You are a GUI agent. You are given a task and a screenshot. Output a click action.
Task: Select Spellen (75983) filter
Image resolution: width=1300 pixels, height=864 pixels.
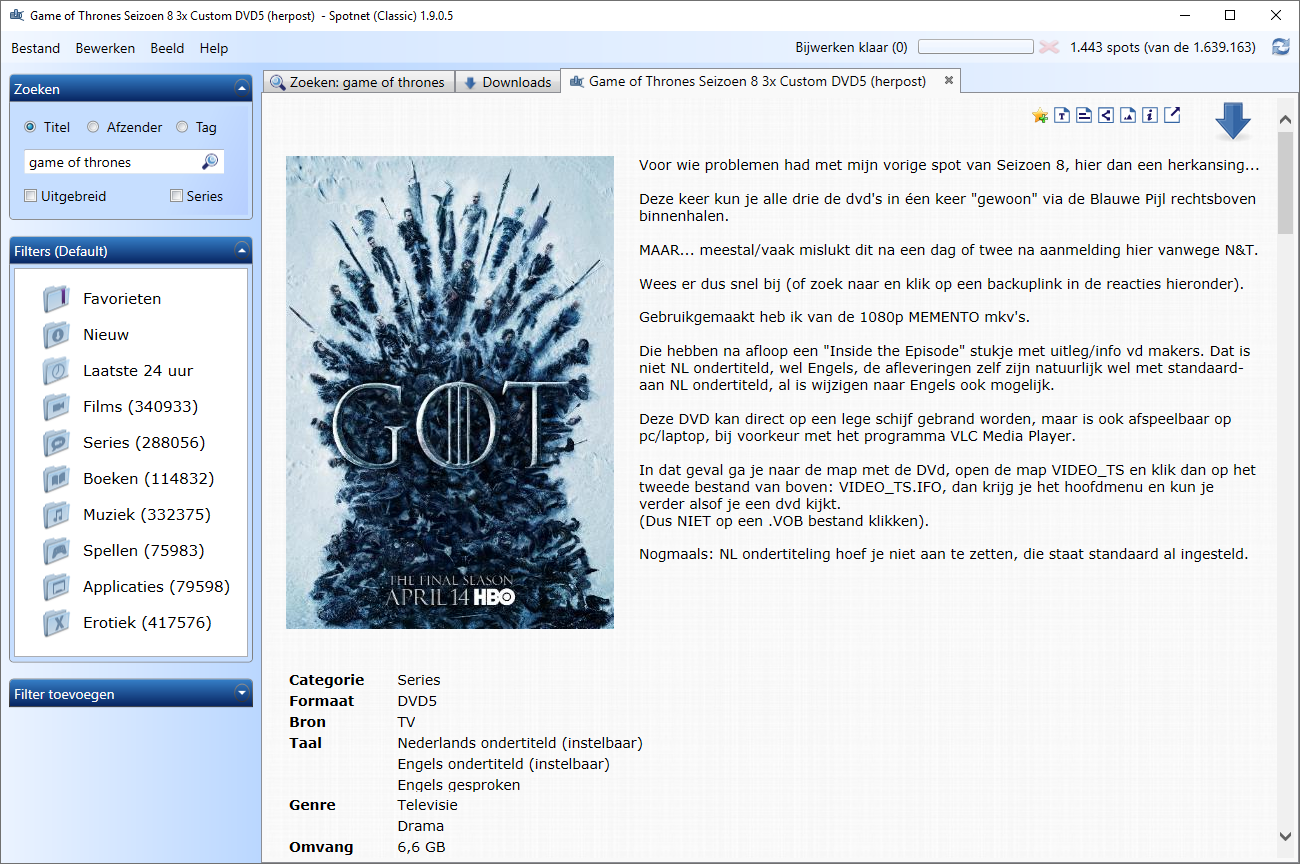coord(144,550)
